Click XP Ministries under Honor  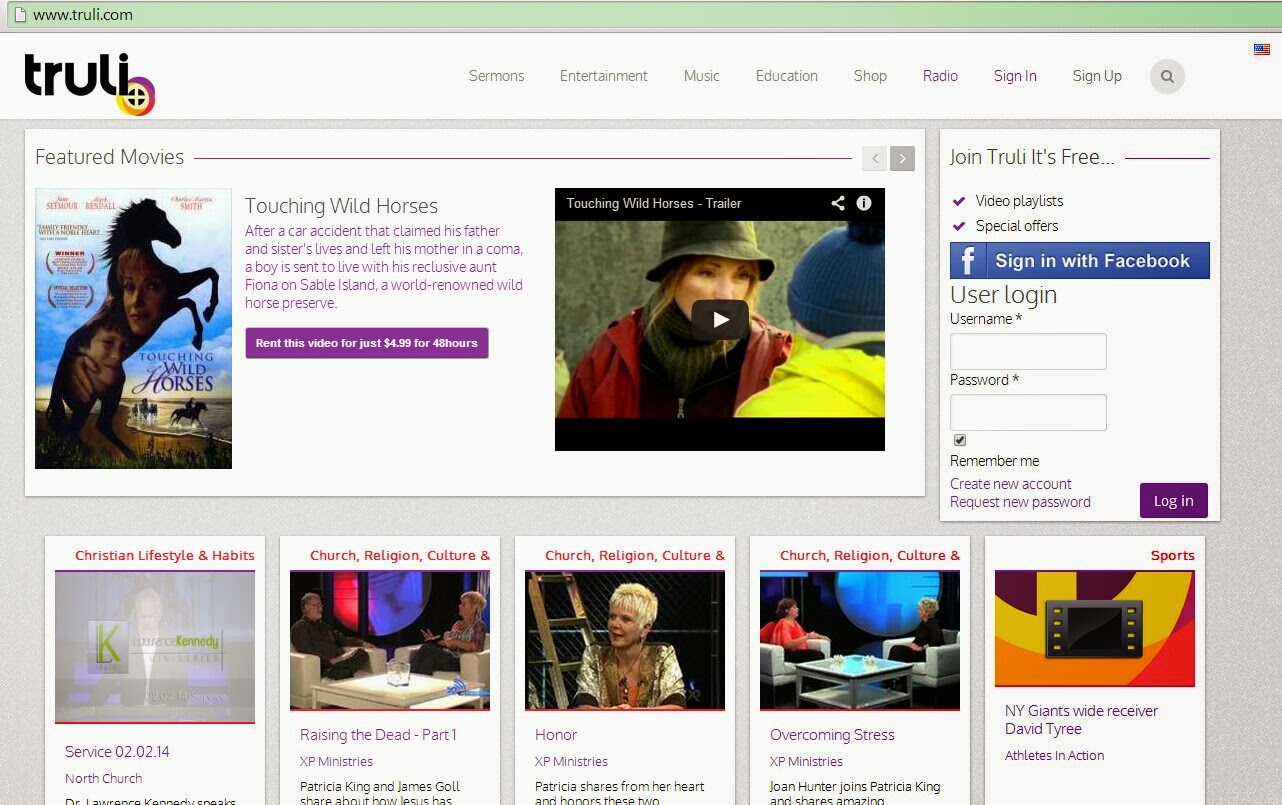click(x=571, y=762)
